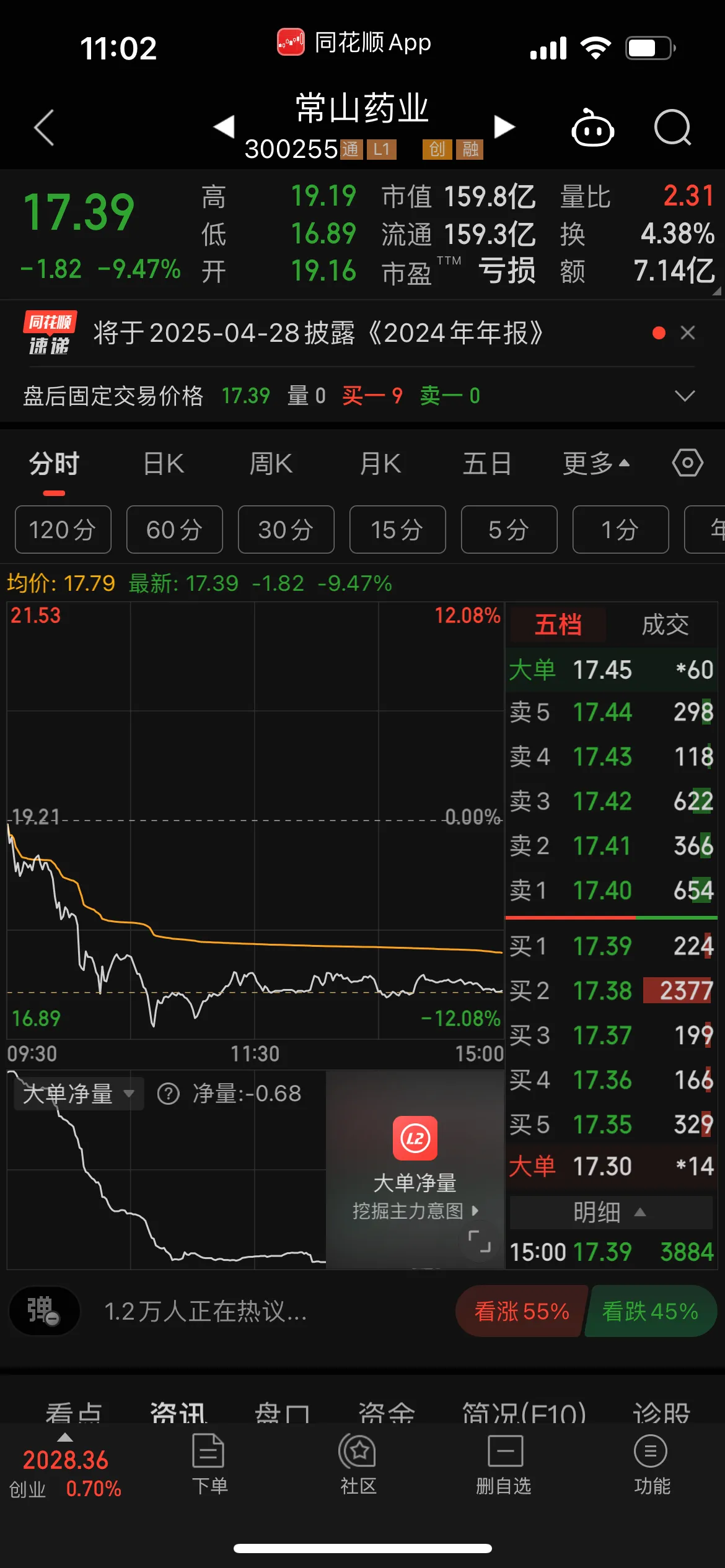This screenshot has width=725, height=1568.
Task: Open the robot assistant icon
Action: tap(592, 128)
